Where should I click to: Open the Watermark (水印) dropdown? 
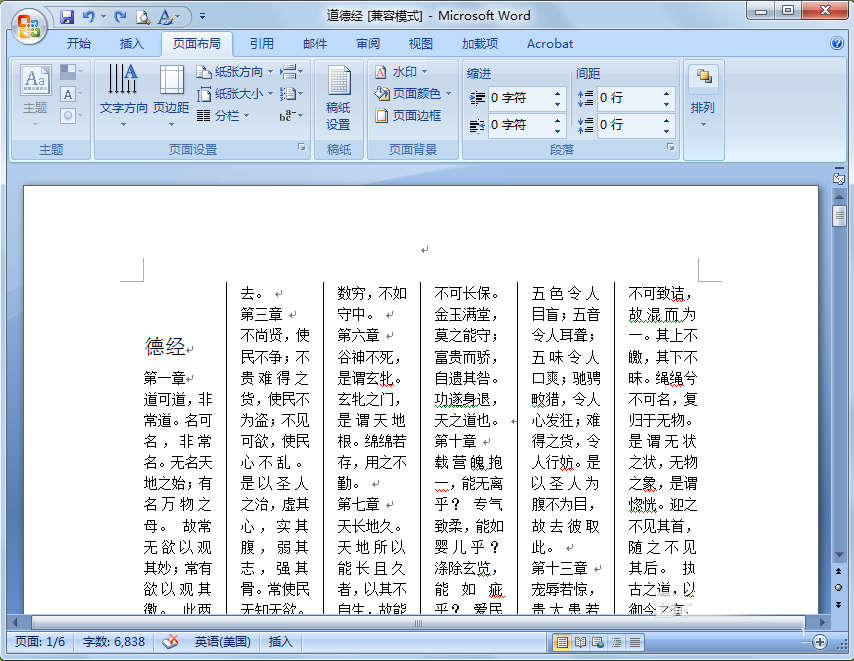point(401,72)
